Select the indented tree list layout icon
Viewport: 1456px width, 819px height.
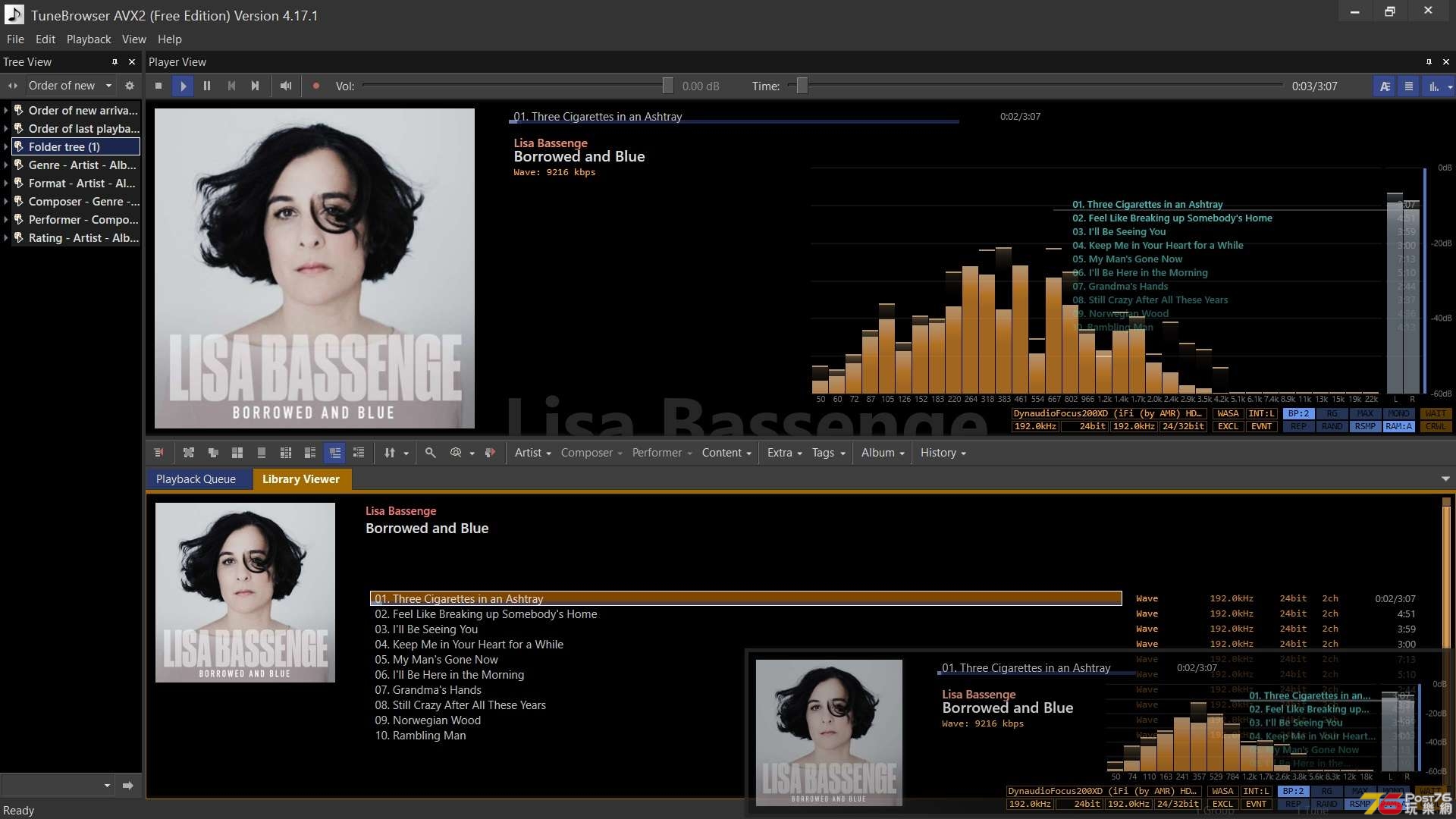(x=359, y=453)
